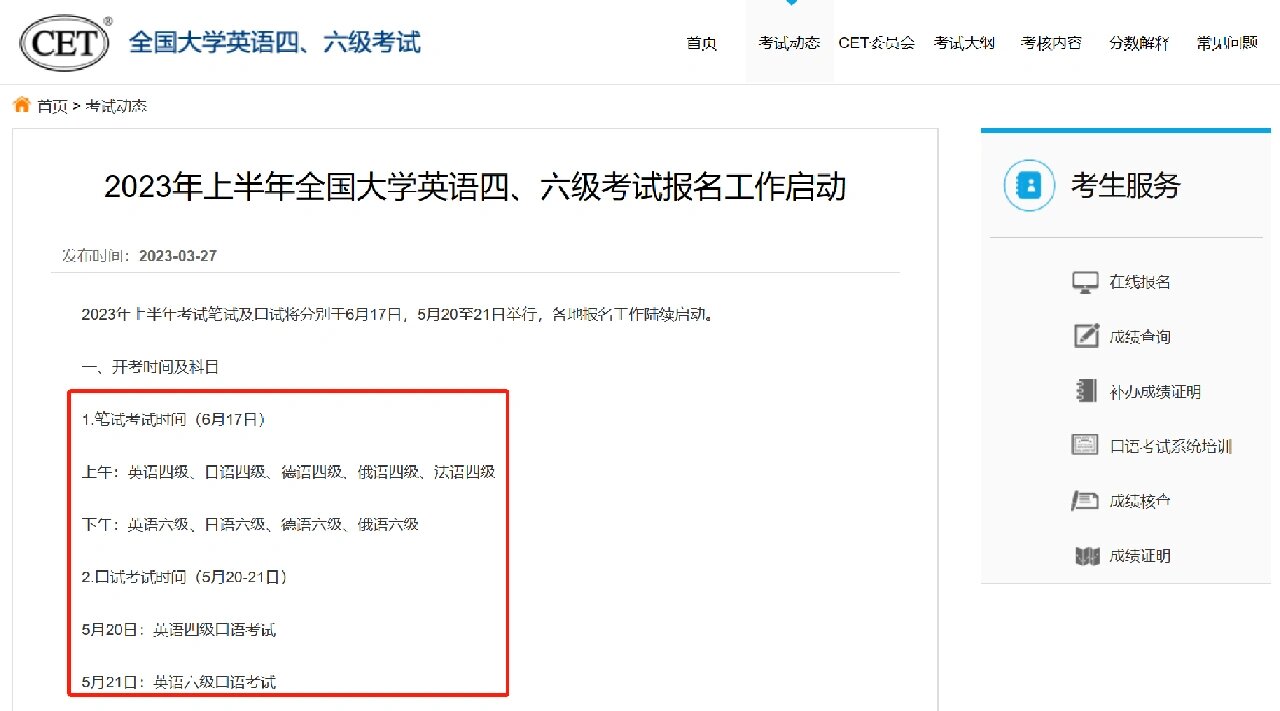
Task: Open the 首页 navigation menu item
Action: pyautogui.click(x=702, y=43)
